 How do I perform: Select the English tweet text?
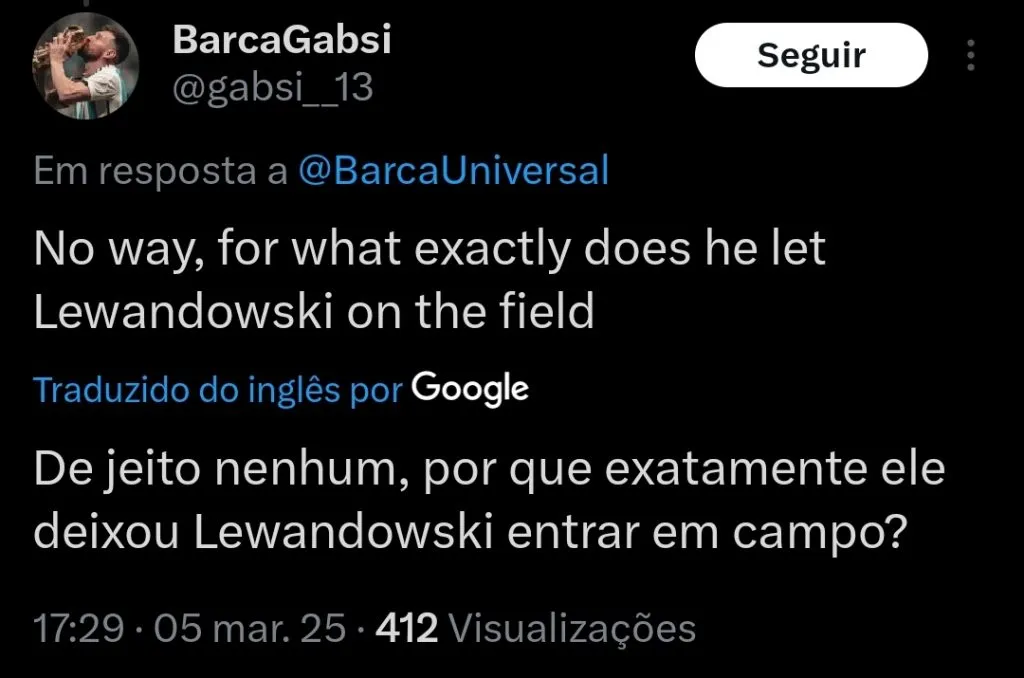tap(430, 278)
